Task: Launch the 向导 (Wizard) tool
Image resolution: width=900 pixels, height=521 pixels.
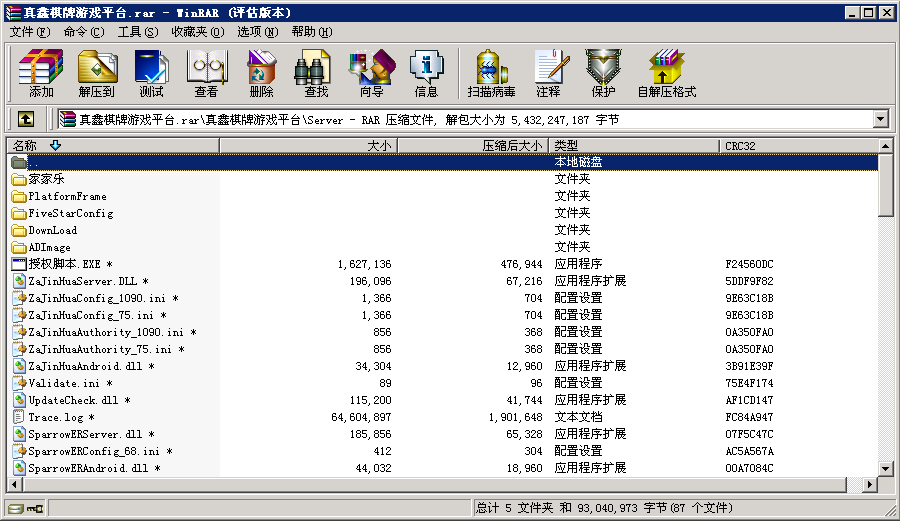Action: [x=371, y=73]
